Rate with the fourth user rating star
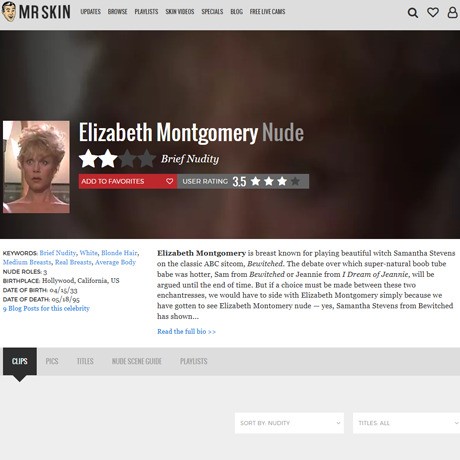This screenshot has width=460, height=460. [x=295, y=181]
